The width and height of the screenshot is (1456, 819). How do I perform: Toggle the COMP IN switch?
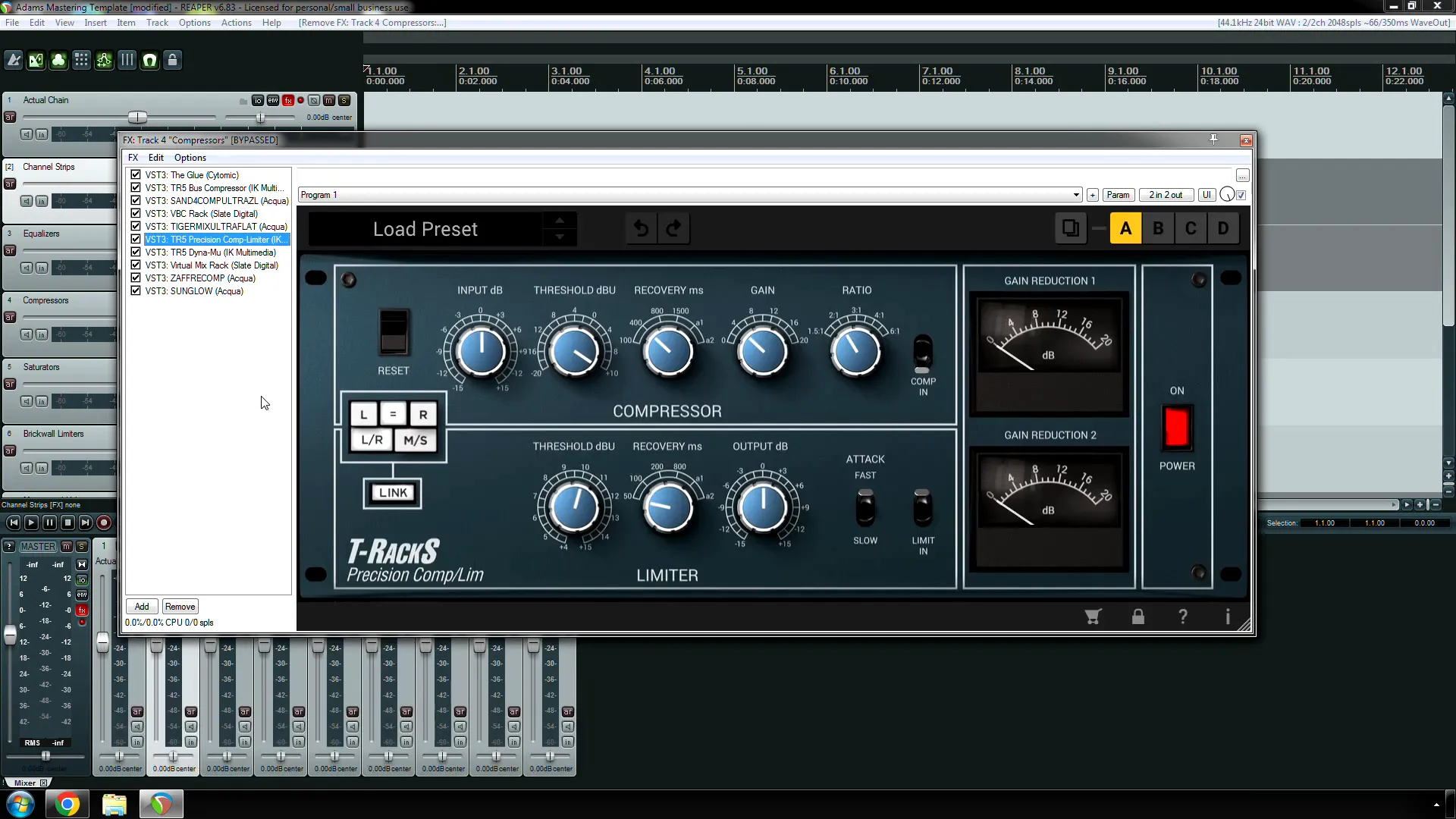point(923,353)
